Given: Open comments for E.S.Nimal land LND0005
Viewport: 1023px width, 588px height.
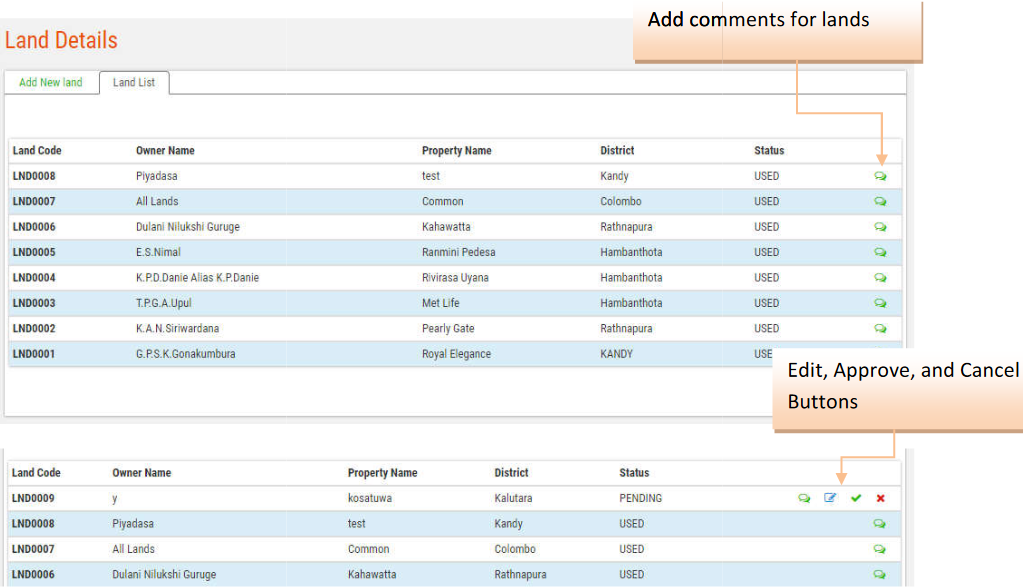Looking at the screenshot, I should pyautogui.click(x=880, y=252).
